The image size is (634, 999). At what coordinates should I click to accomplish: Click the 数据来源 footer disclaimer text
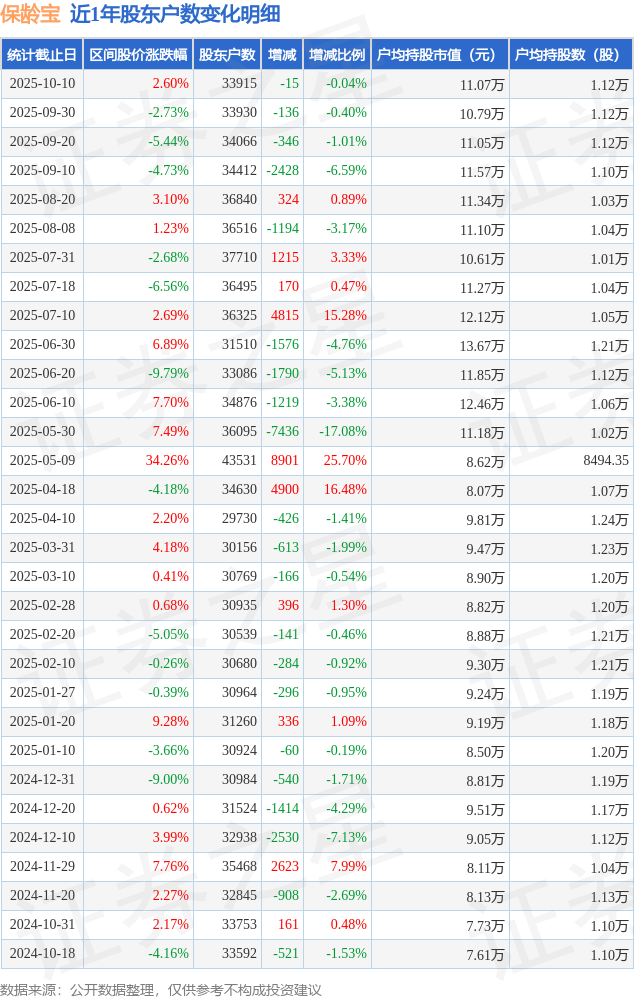click(161, 990)
